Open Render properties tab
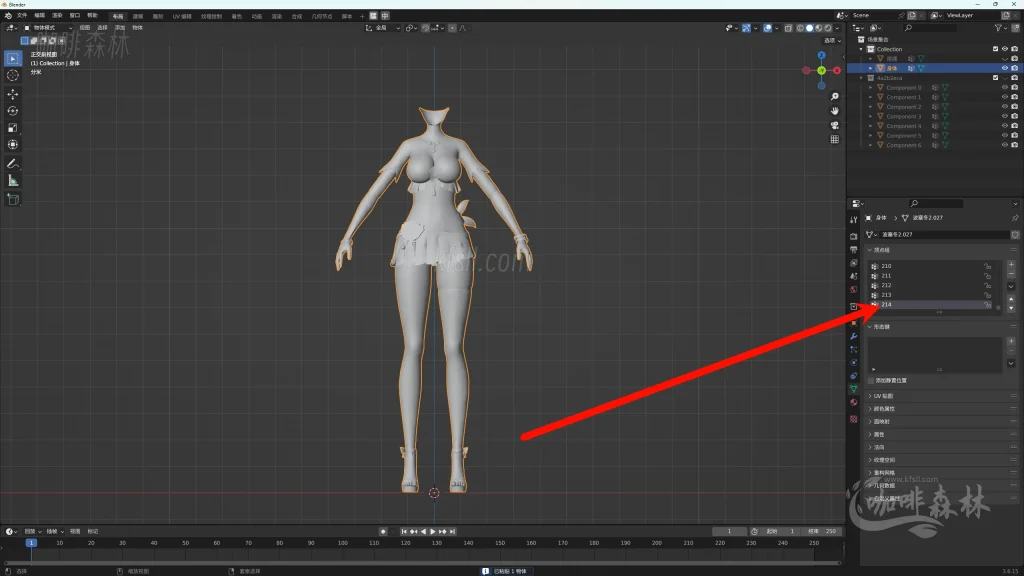Image resolution: width=1024 pixels, height=576 pixels. 854,236
